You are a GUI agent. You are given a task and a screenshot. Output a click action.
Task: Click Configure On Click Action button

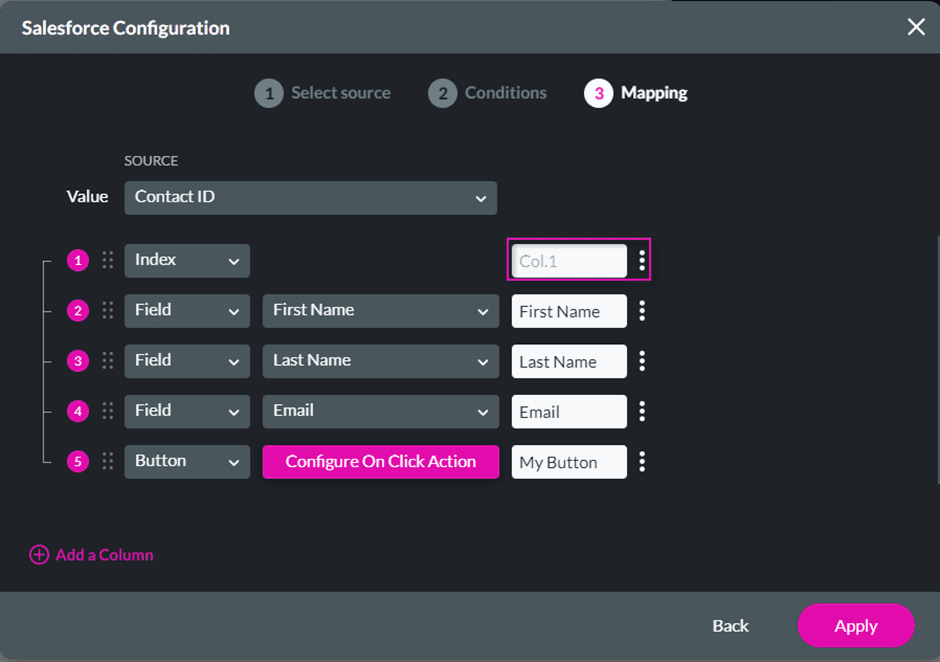(x=380, y=461)
